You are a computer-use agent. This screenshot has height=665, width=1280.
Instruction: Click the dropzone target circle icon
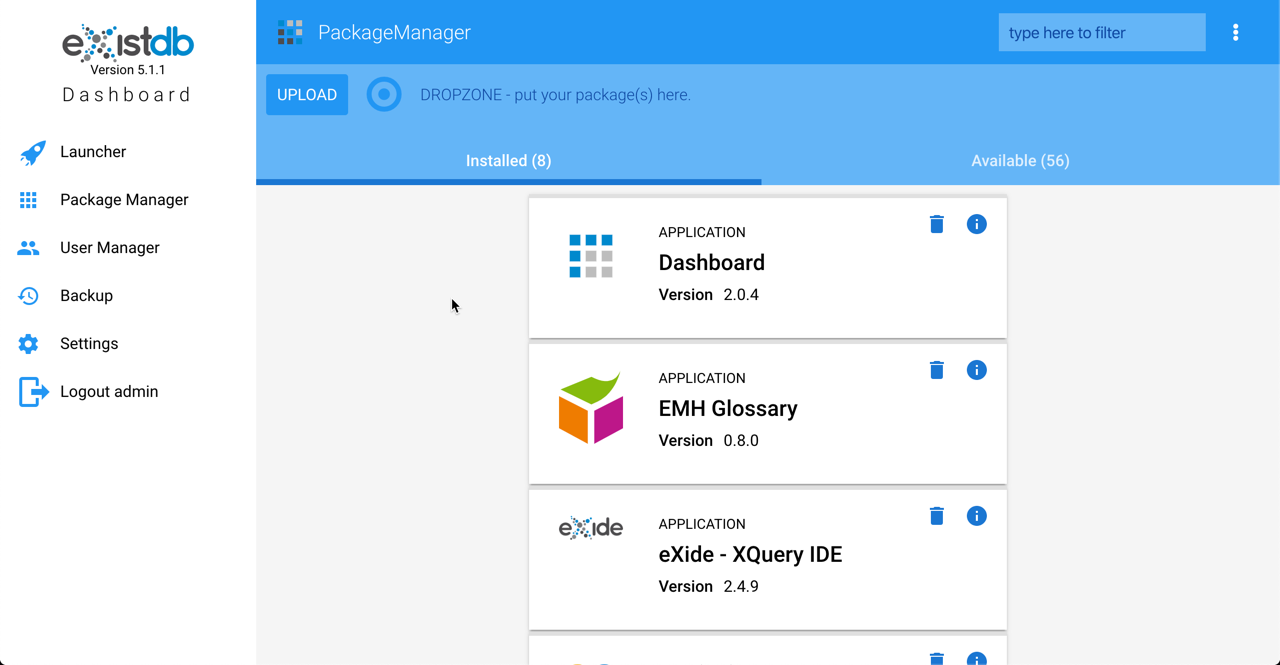(384, 94)
